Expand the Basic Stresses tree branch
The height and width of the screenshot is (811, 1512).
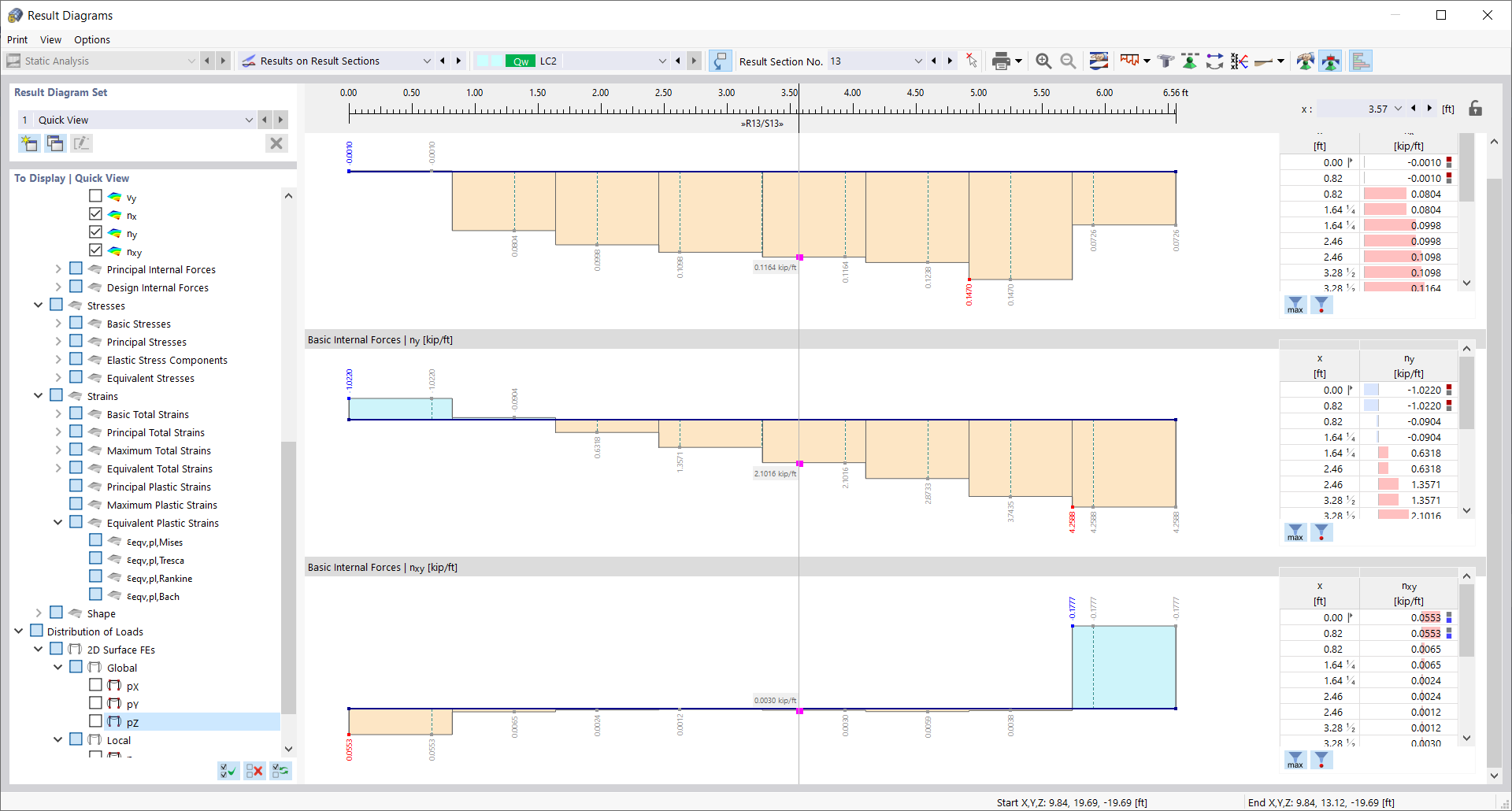tap(58, 323)
